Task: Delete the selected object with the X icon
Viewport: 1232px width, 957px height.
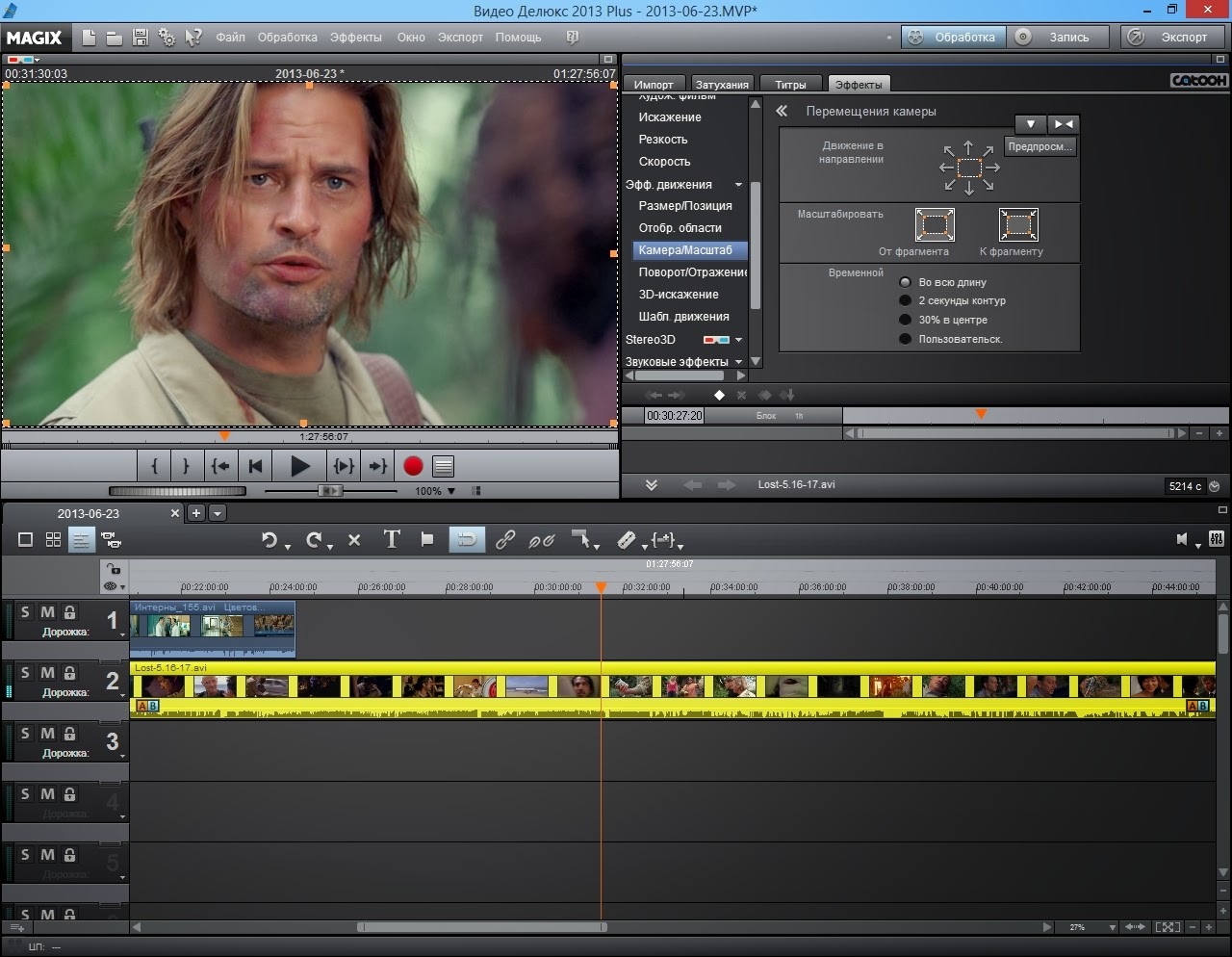Action: (x=354, y=540)
